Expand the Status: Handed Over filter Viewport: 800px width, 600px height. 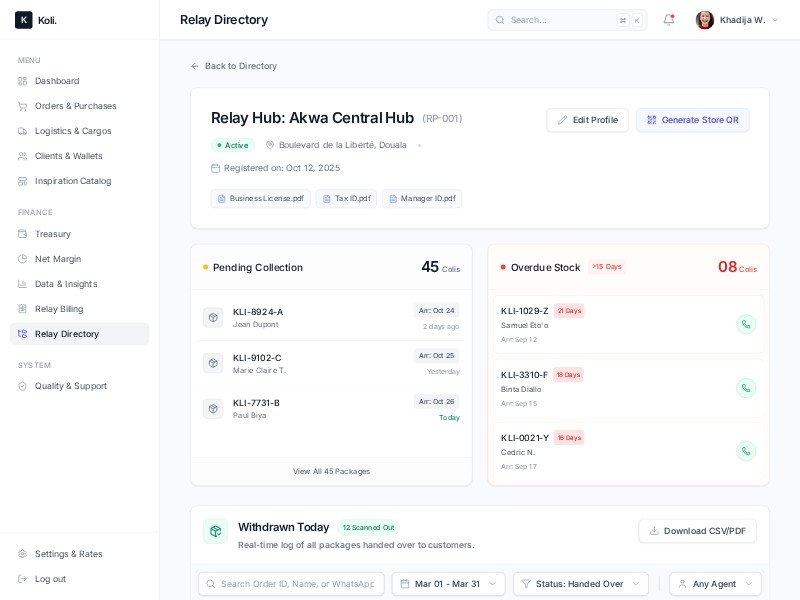580,584
